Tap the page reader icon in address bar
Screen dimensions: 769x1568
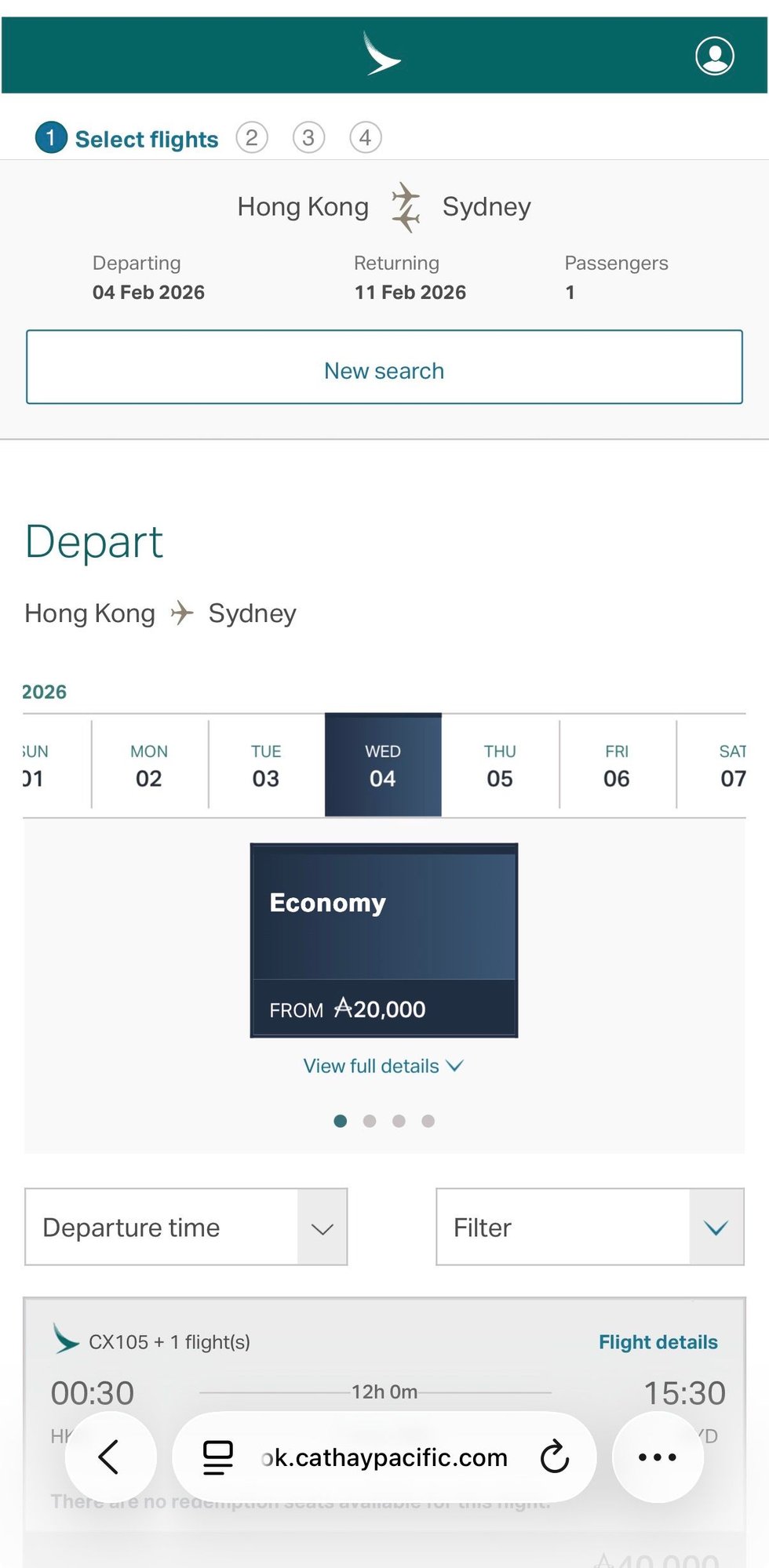[x=217, y=1457]
